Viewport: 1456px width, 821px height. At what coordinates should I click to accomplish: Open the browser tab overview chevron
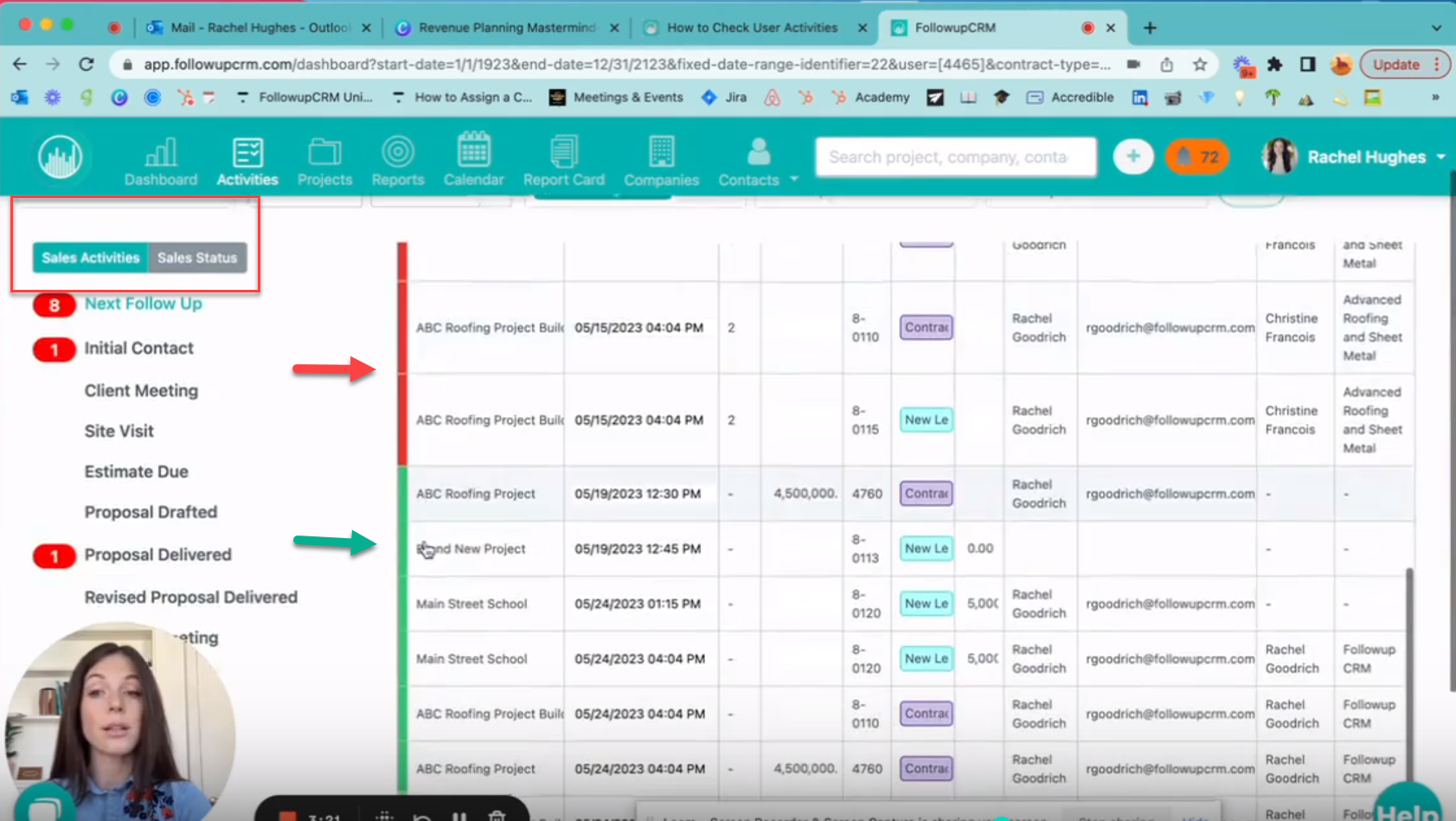(x=1437, y=27)
